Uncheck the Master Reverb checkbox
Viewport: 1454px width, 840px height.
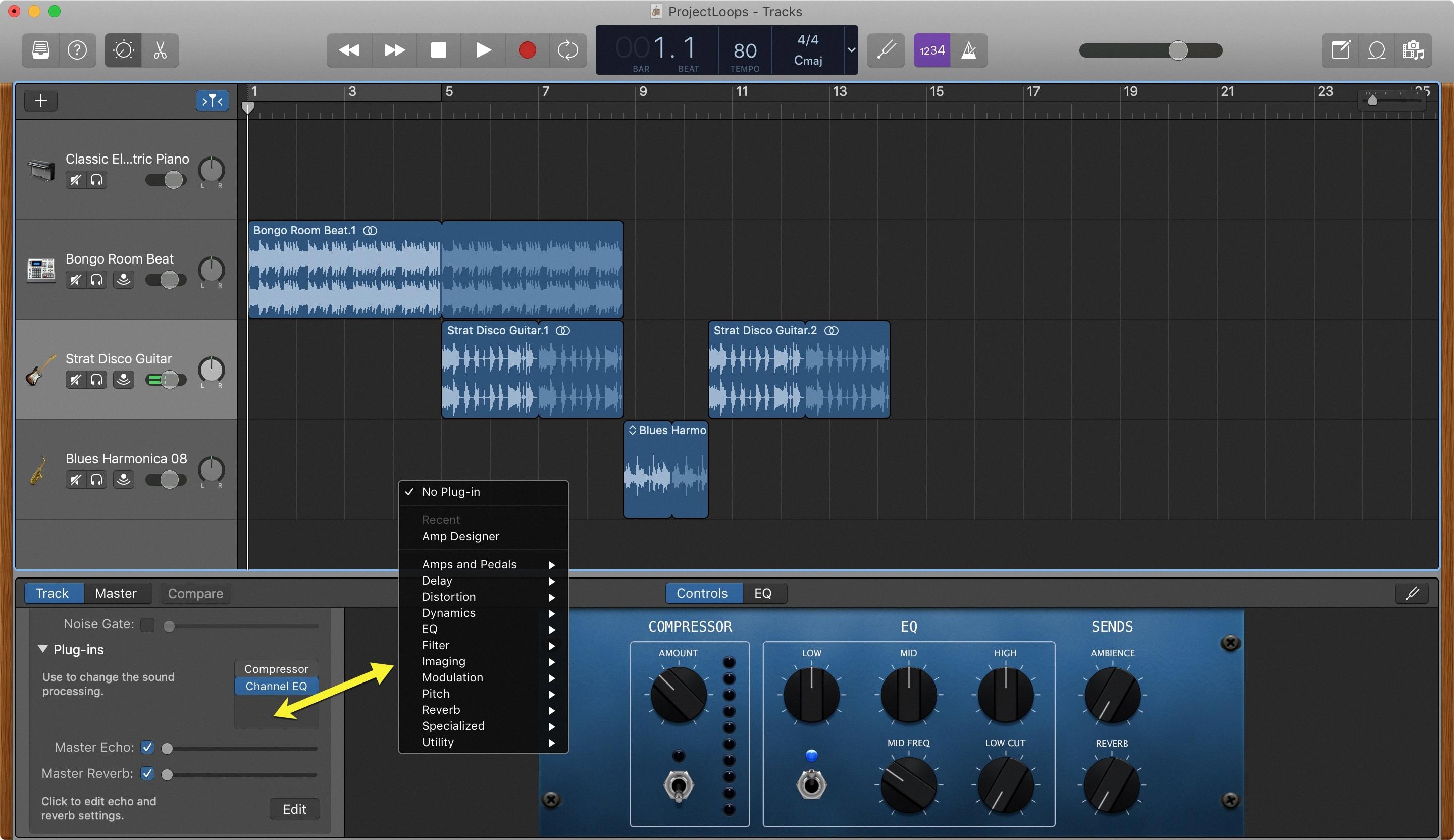coord(147,774)
